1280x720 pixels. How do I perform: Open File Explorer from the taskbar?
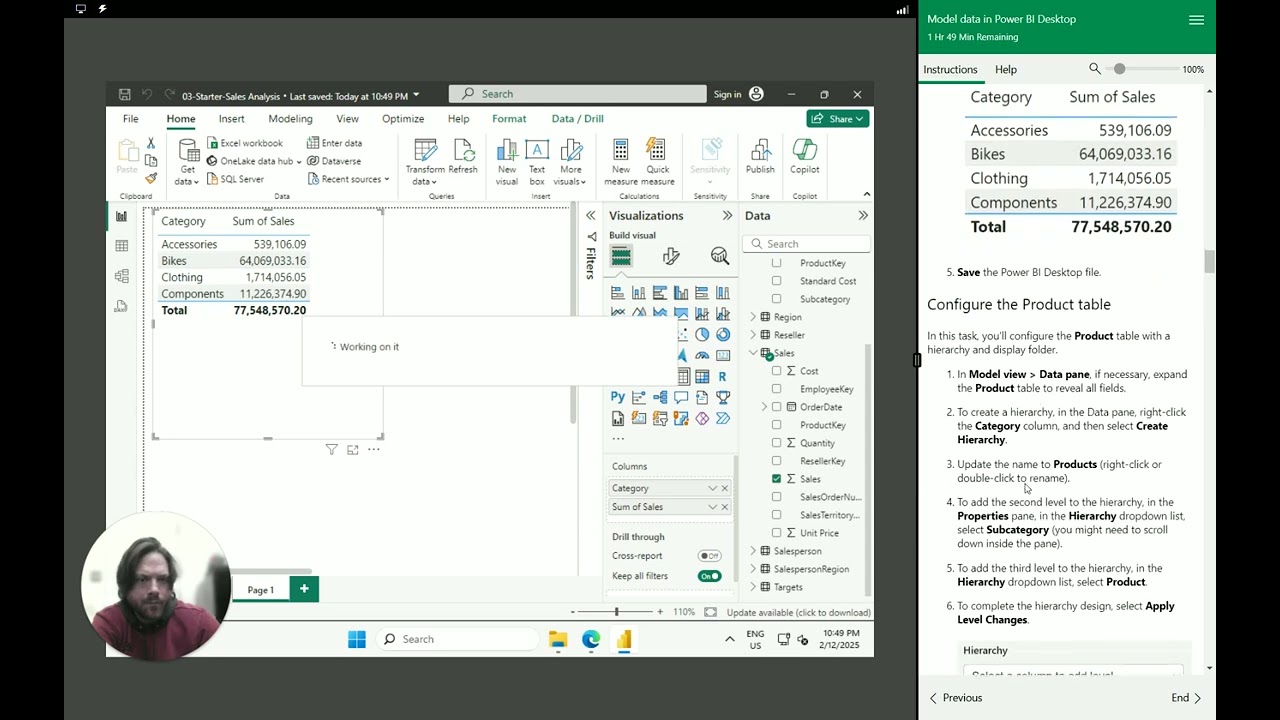pyautogui.click(x=558, y=639)
